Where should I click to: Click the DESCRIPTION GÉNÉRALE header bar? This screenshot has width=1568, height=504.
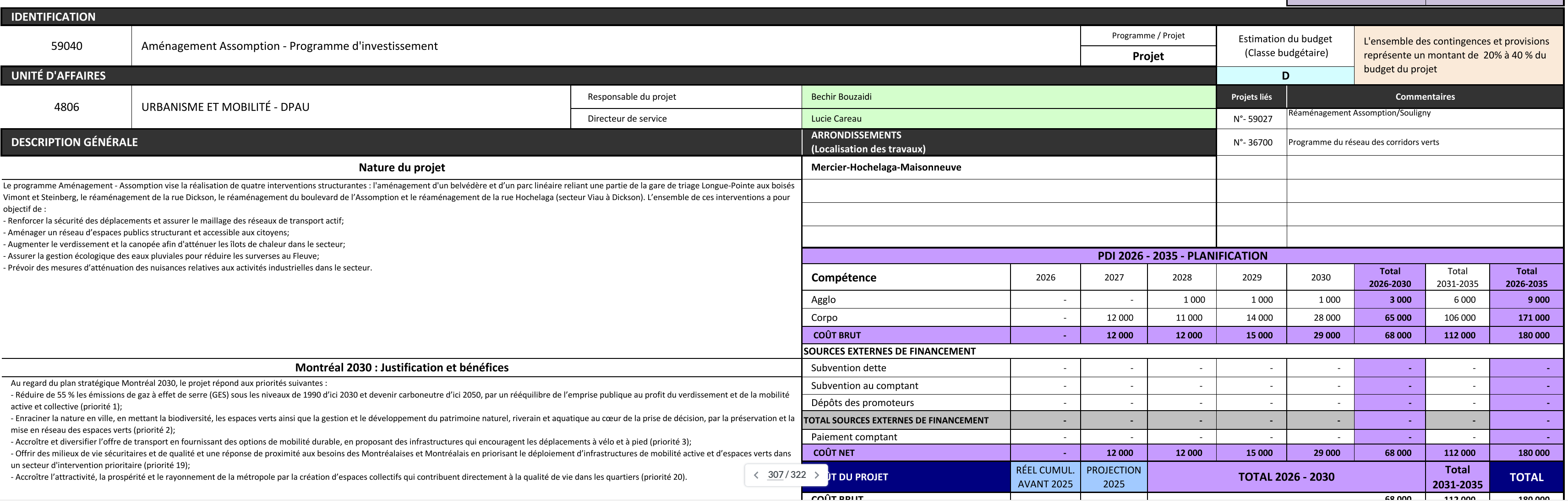click(x=74, y=142)
